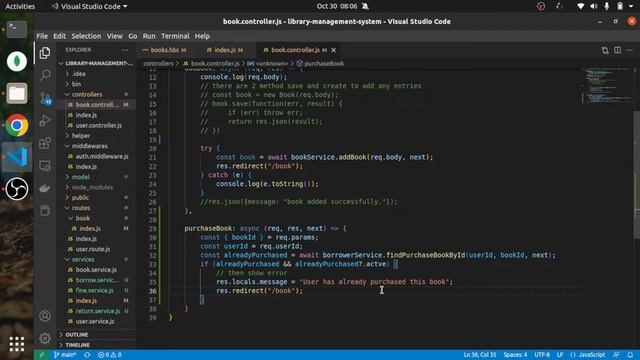The width and height of the screenshot is (640, 360).
Task: Open Explorer views and more actions ellipsis
Action: click(125, 50)
